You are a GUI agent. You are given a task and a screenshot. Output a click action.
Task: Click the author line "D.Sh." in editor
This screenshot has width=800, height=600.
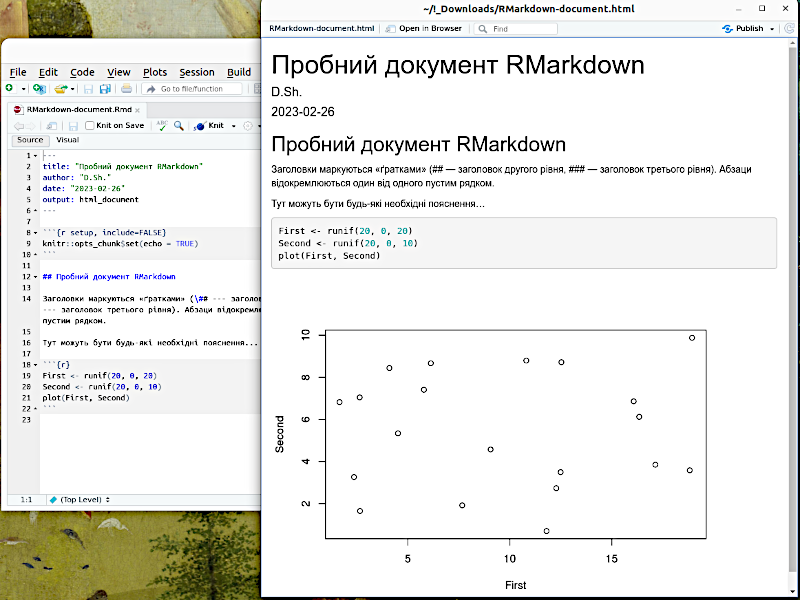pyautogui.click(x=77, y=178)
